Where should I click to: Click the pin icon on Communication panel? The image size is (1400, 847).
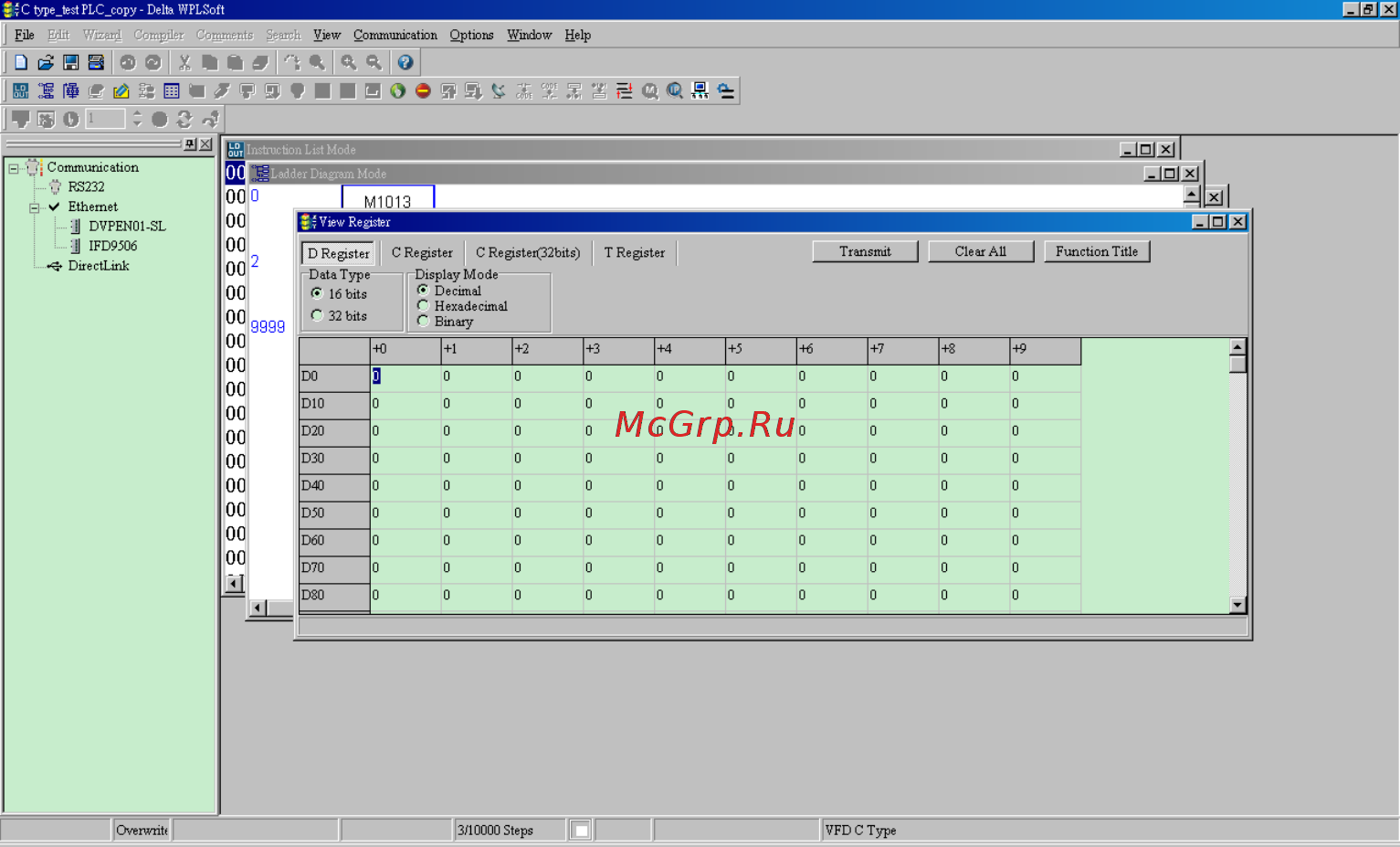(190, 144)
